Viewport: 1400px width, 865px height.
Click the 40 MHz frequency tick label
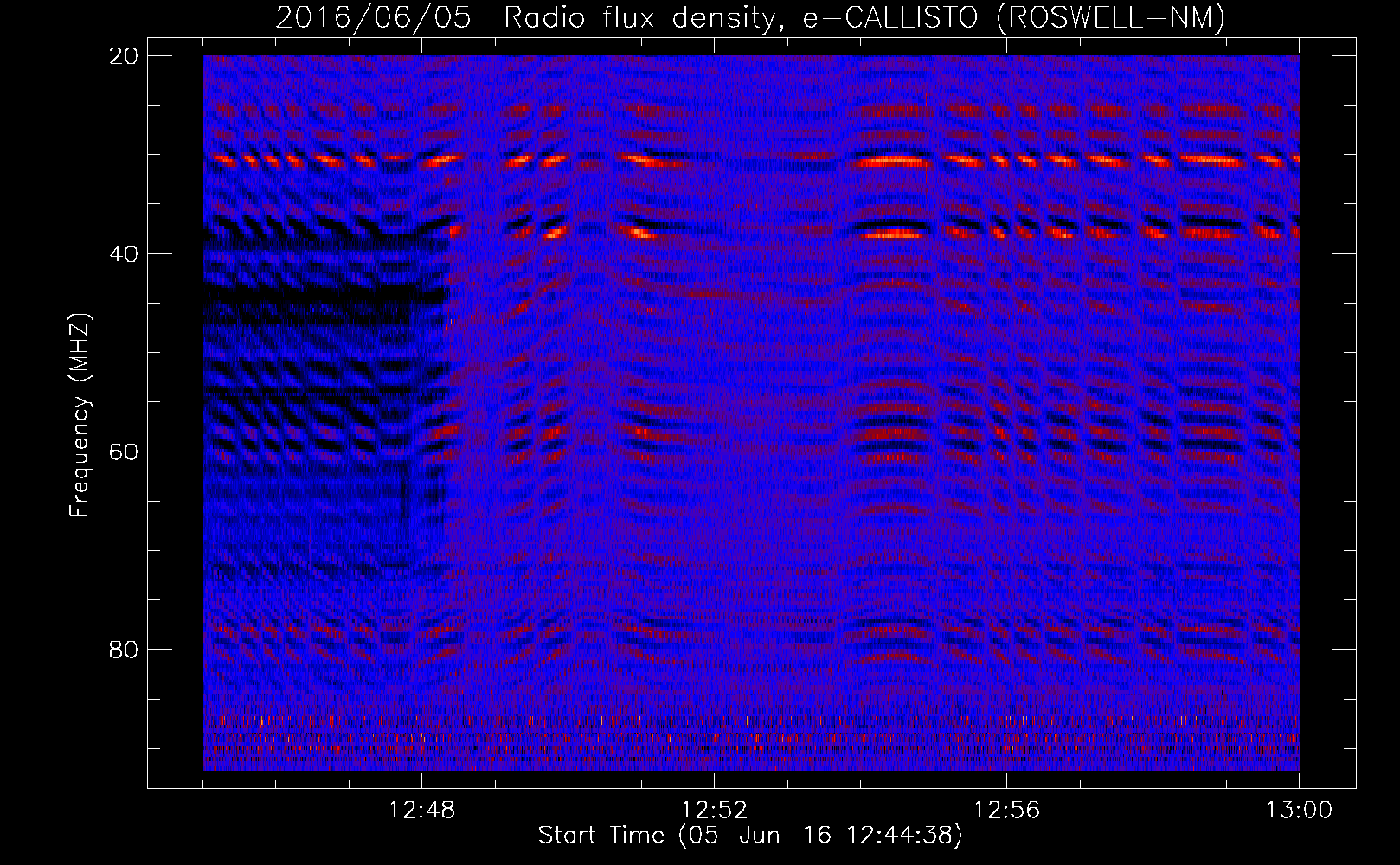[125, 254]
